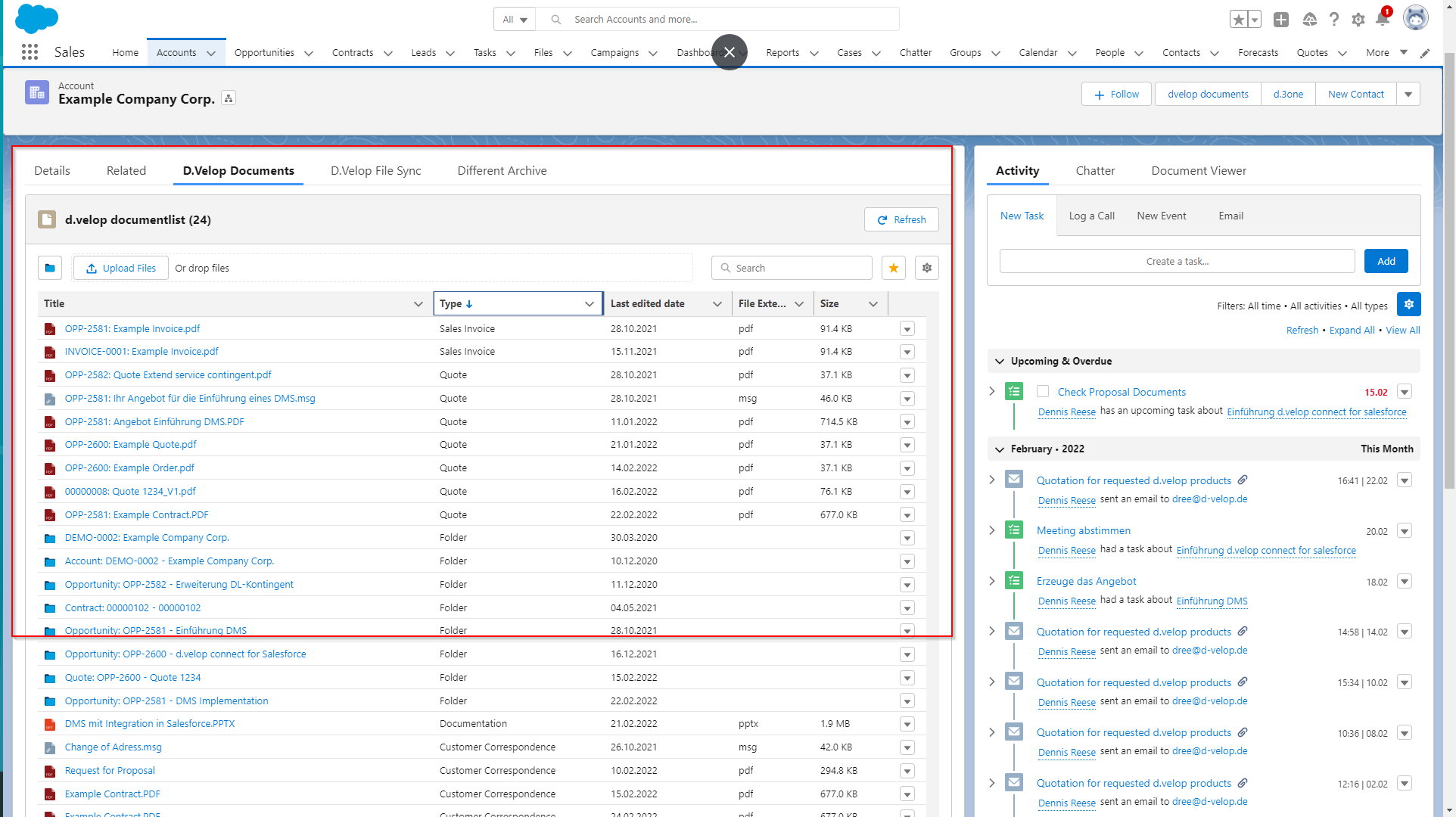Switch to the D.Velop File Sync tab
The image size is (1456, 817).
coord(375,170)
